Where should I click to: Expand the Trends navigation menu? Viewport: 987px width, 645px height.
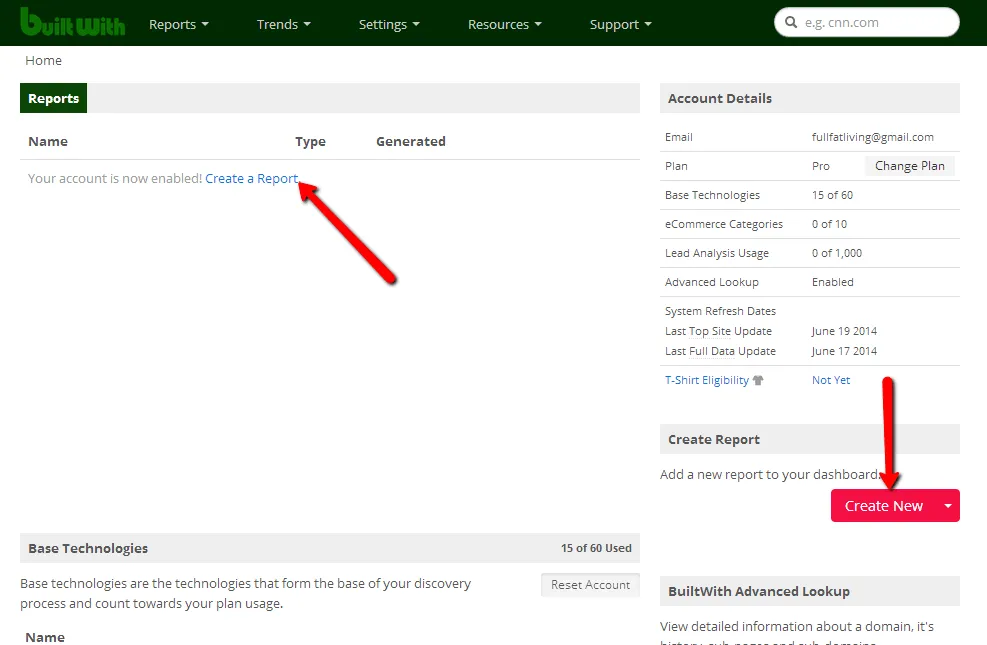coord(283,24)
